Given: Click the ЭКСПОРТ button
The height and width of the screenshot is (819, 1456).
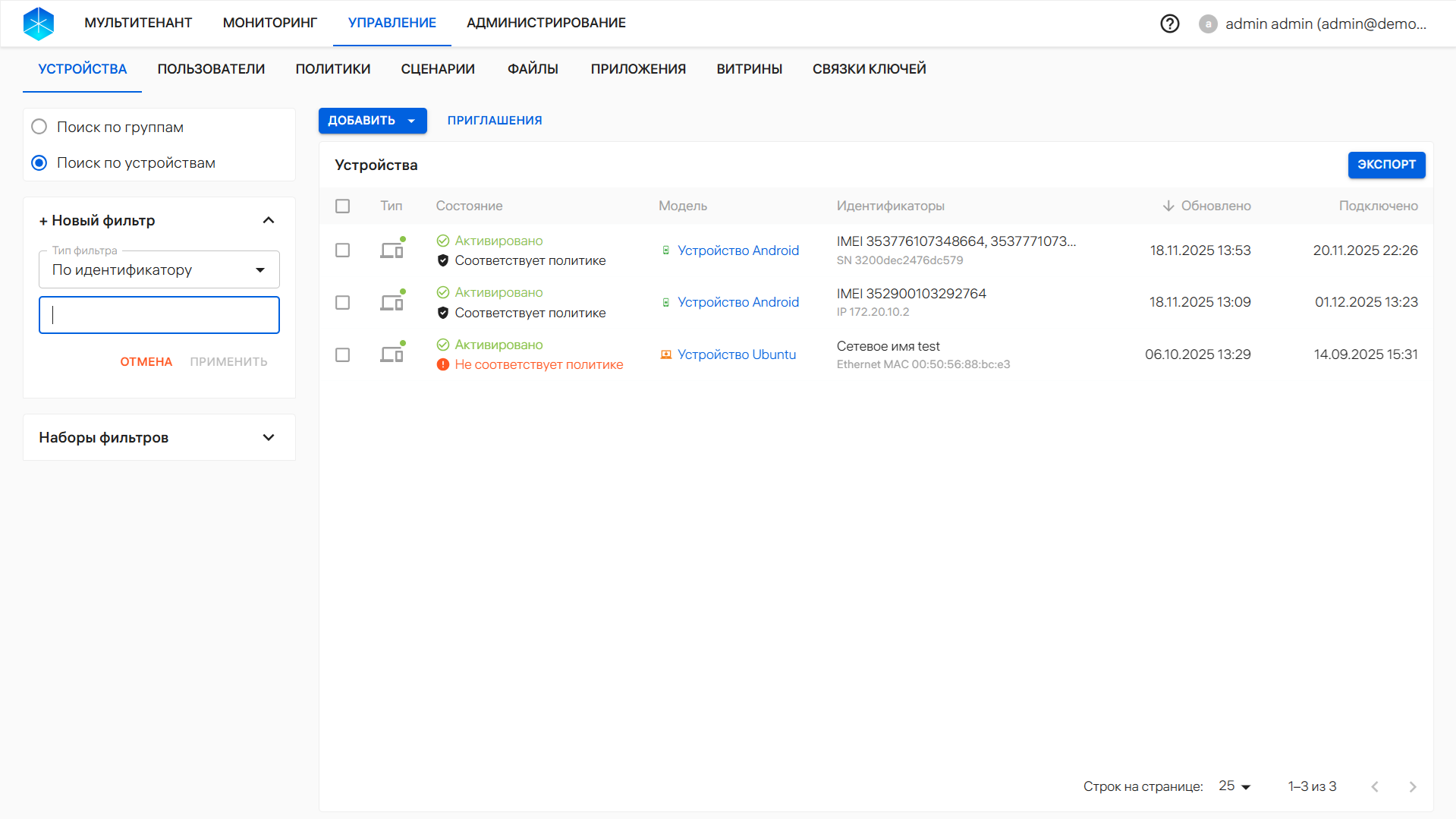Looking at the screenshot, I should (1385, 165).
